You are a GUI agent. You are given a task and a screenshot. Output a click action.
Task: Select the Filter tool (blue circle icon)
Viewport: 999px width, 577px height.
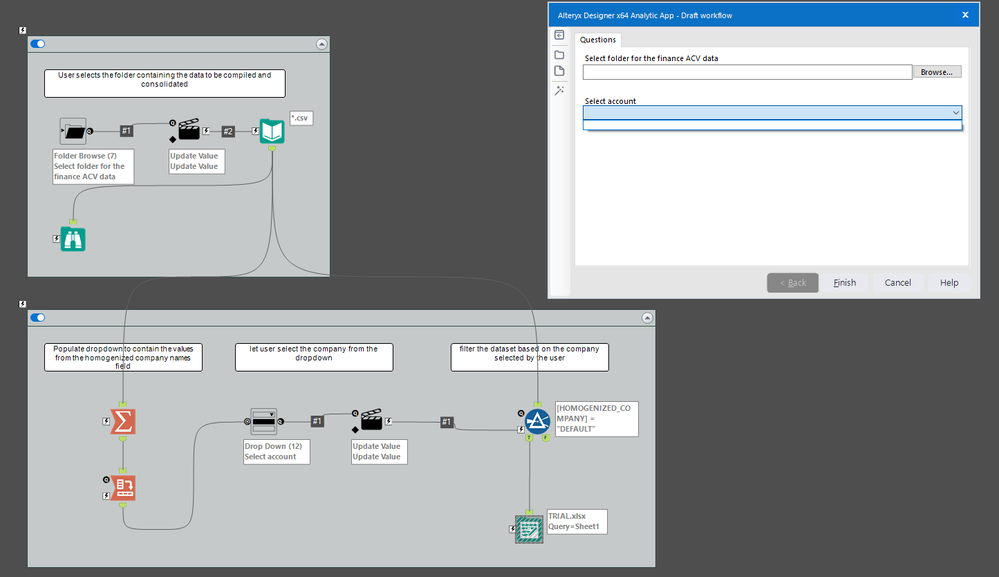pos(537,421)
